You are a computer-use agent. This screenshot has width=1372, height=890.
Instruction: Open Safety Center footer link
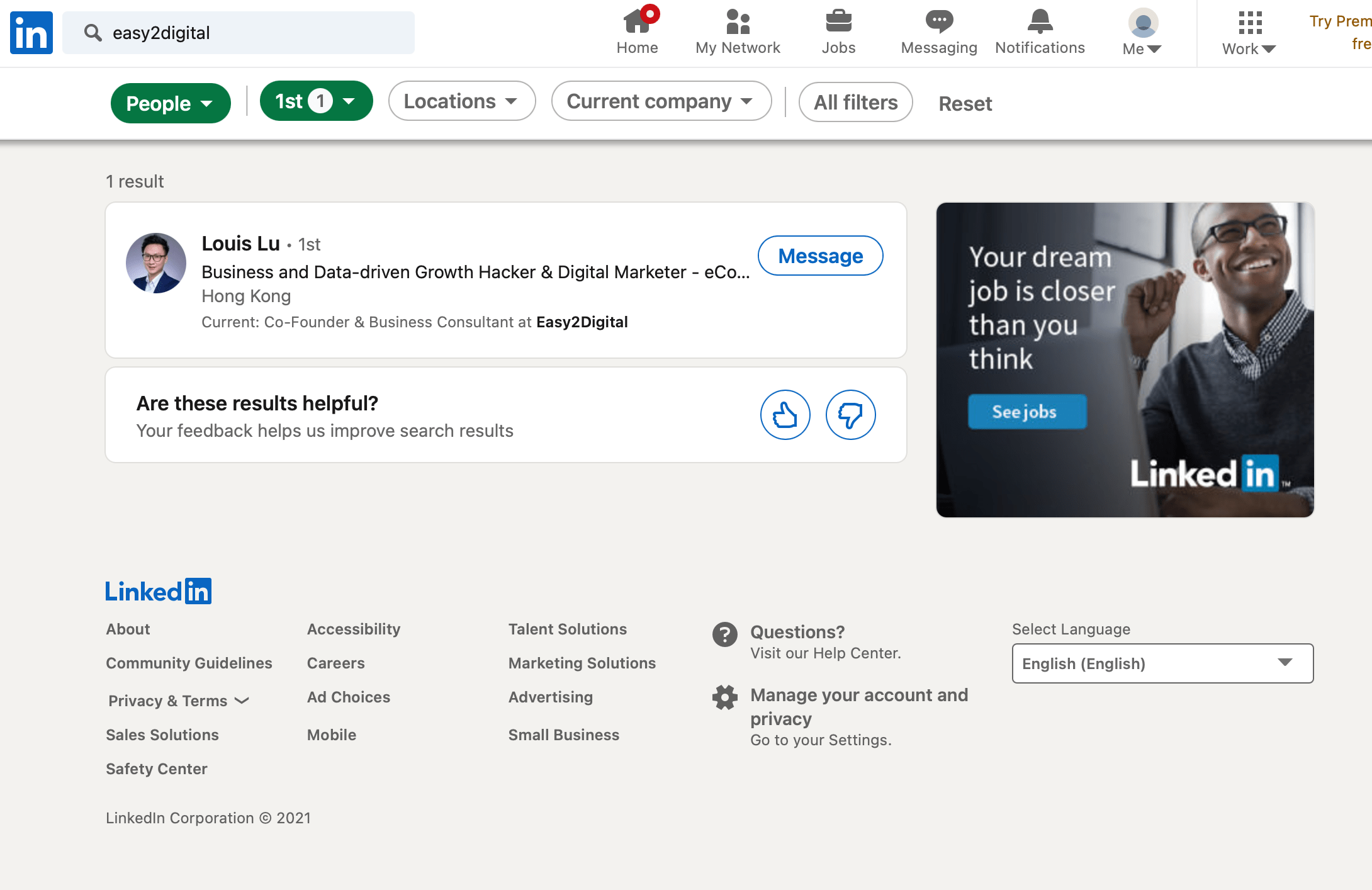(157, 769)
